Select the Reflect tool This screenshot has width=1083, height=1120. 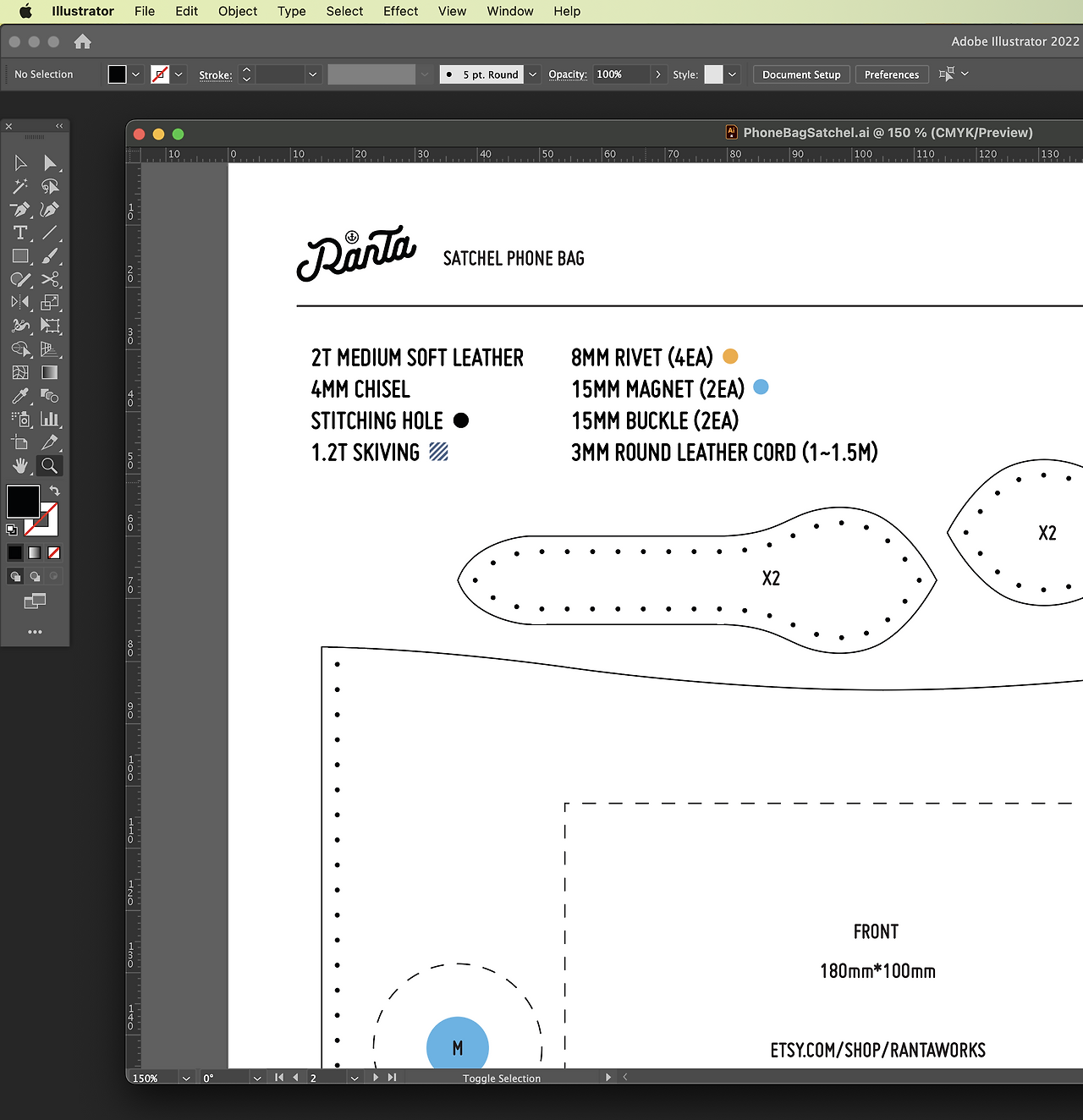21,303
